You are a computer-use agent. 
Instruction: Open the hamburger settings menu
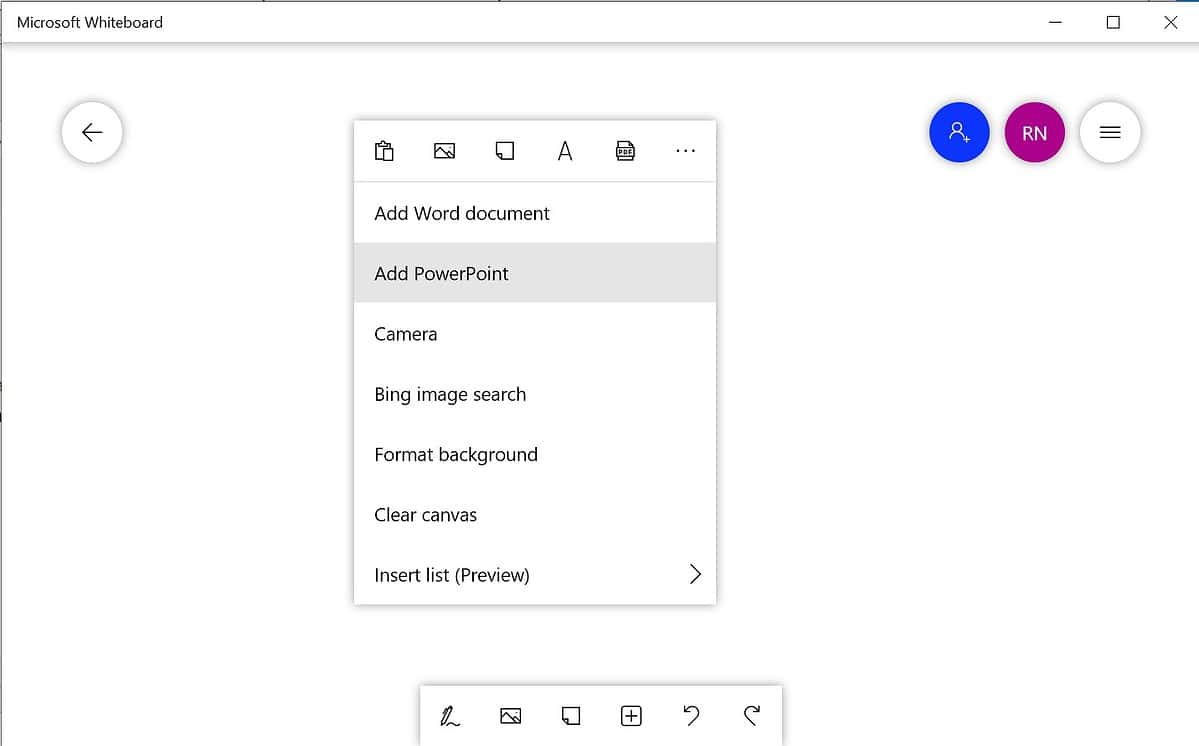coord(1109,131)
